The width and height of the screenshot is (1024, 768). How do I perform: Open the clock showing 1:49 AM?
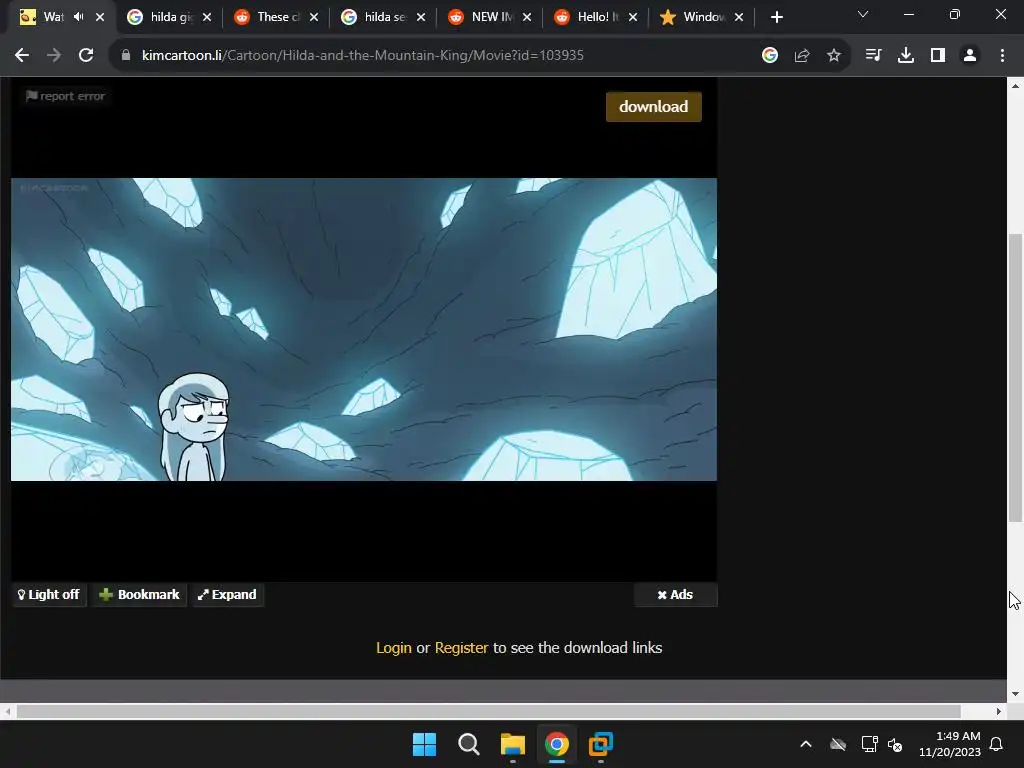click(950, 744)
